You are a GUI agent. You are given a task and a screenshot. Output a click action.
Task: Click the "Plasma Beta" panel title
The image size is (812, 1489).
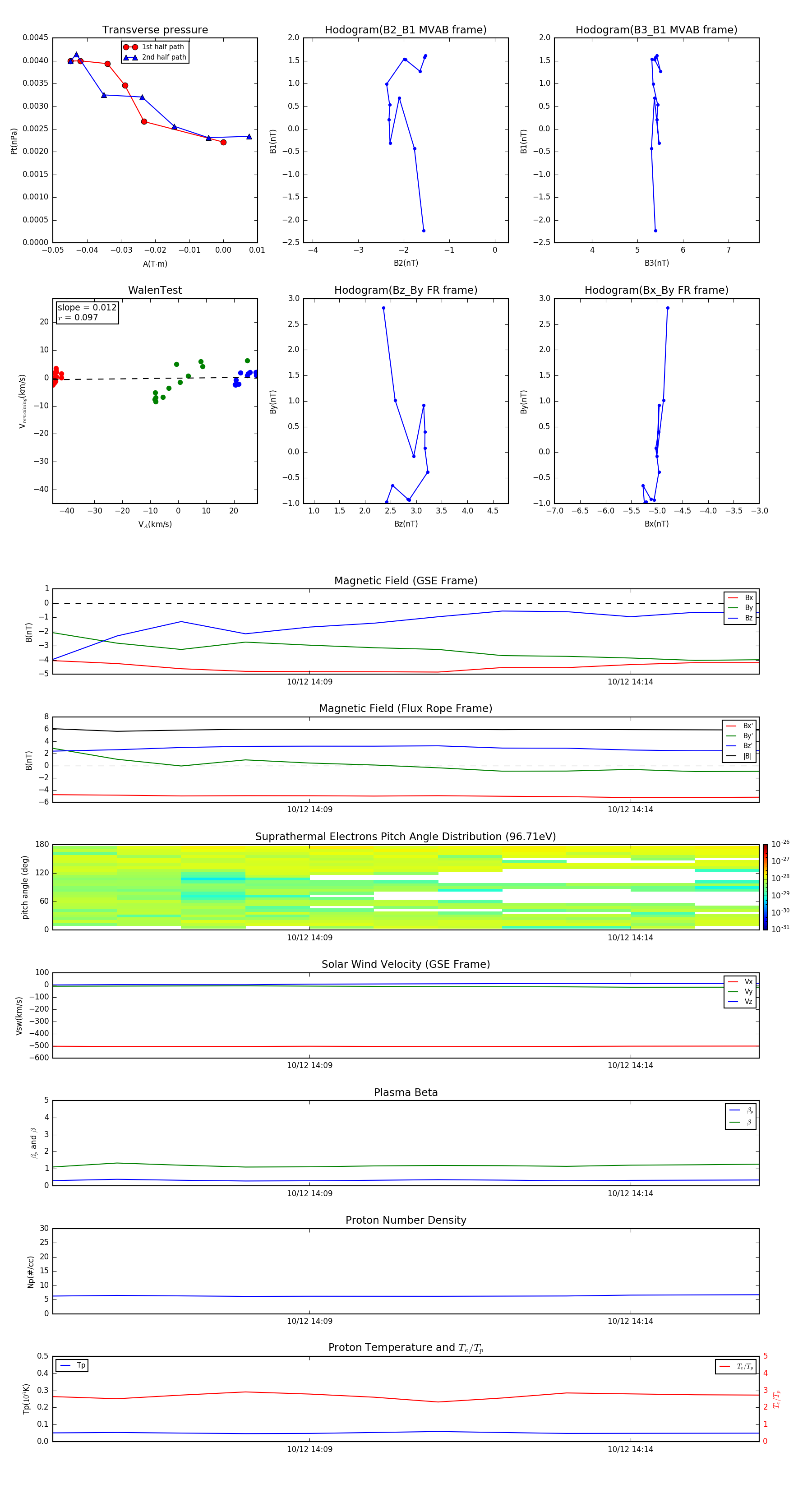[x=406, y=1092]
